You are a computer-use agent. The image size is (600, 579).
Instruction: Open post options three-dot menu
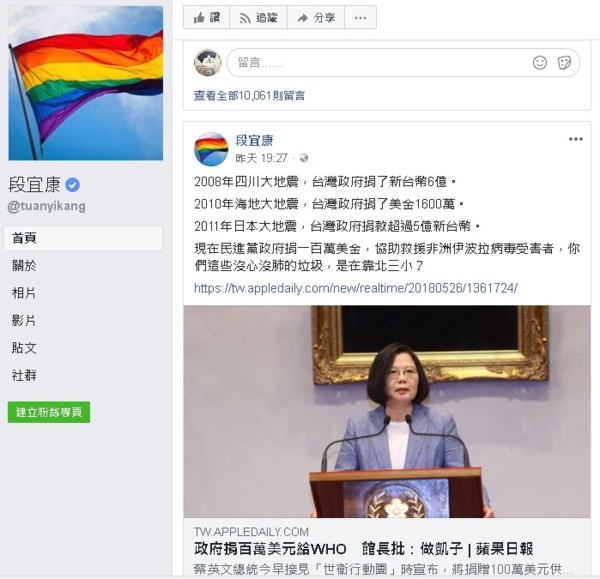[x=576, y=139]
